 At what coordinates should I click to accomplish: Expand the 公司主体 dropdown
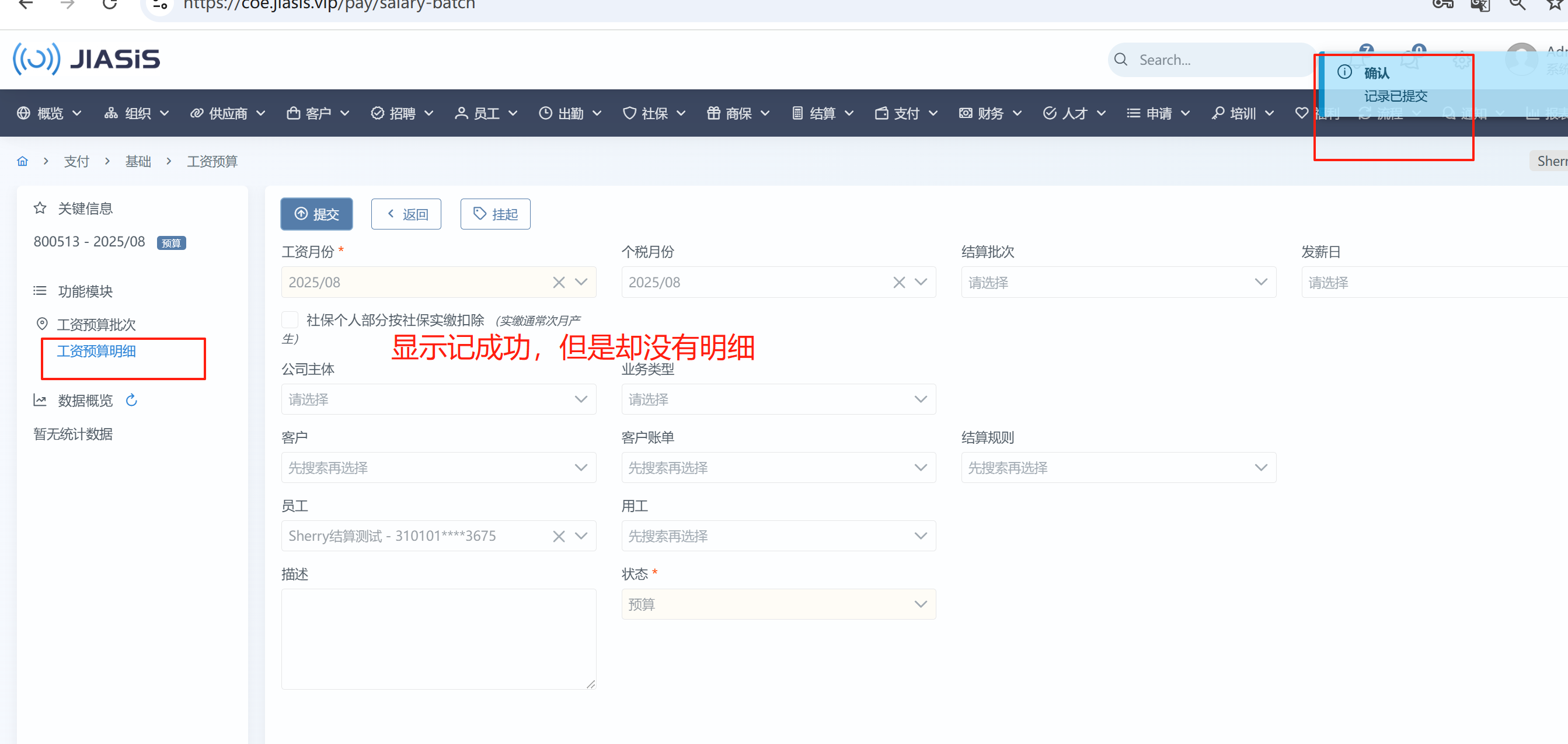point(438,399)
